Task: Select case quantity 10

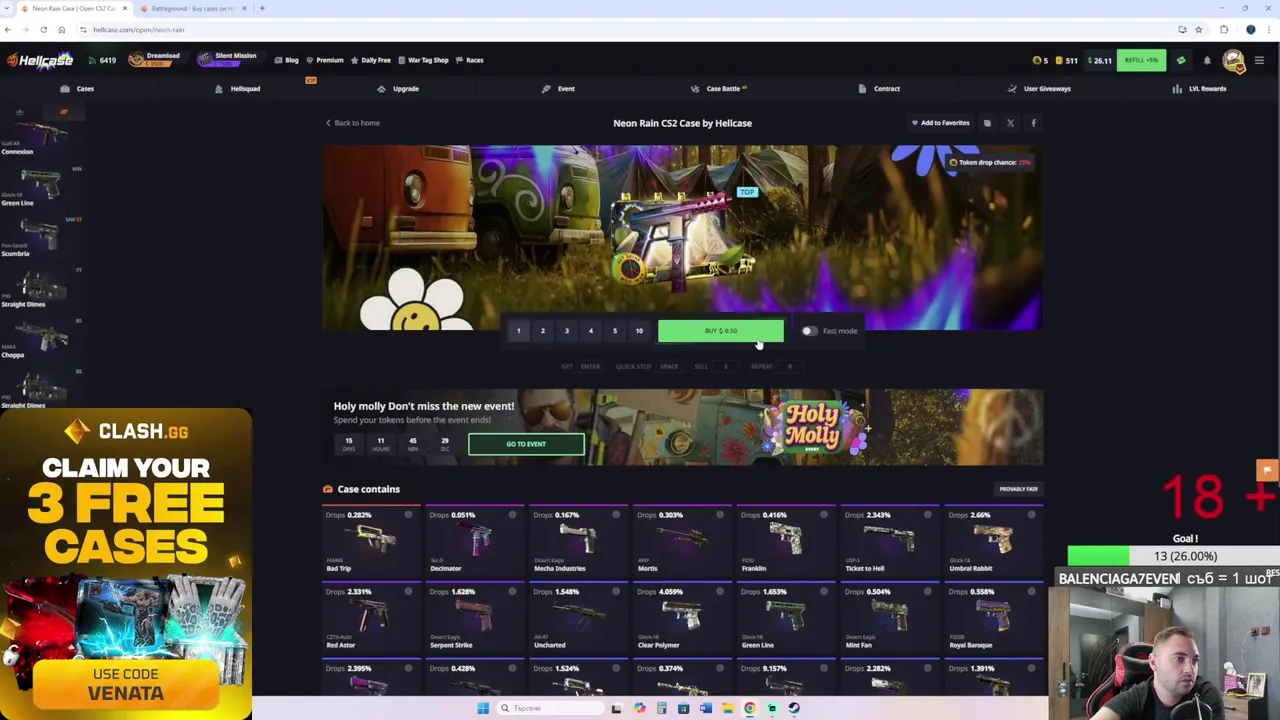Action: (x=639, y=331)
